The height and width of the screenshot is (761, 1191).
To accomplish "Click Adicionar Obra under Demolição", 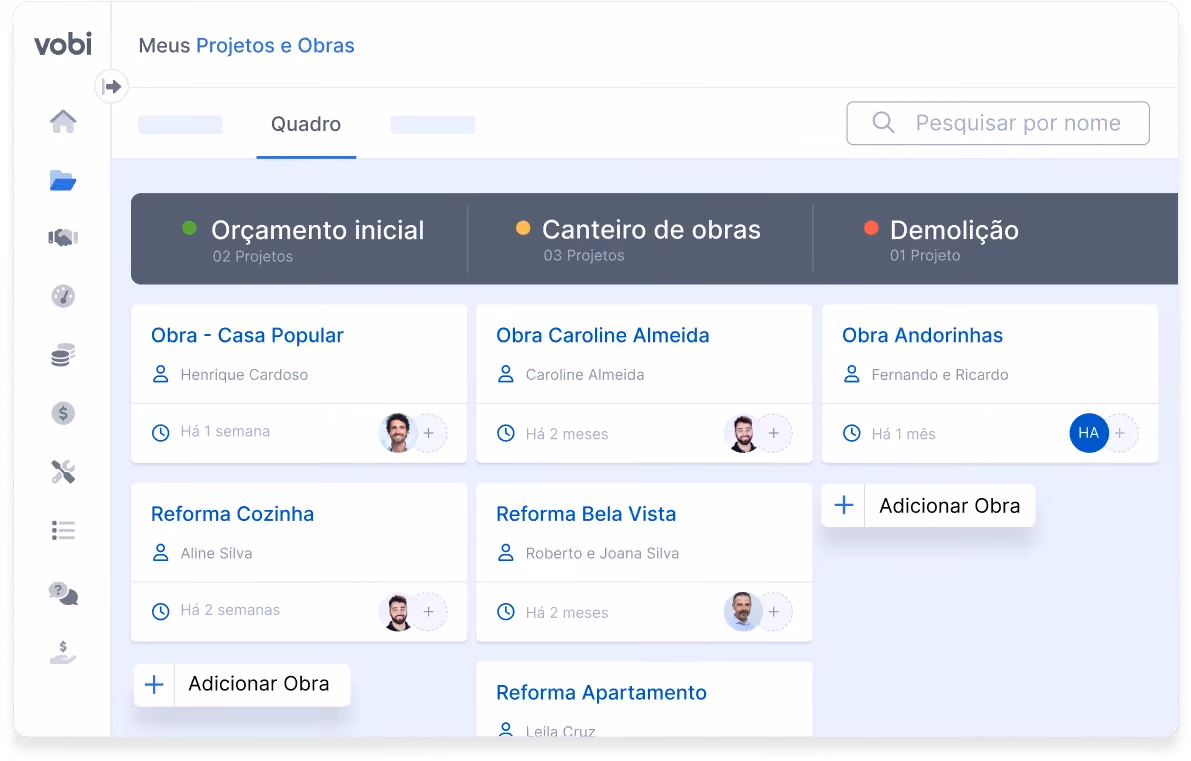I will (928, 506).
